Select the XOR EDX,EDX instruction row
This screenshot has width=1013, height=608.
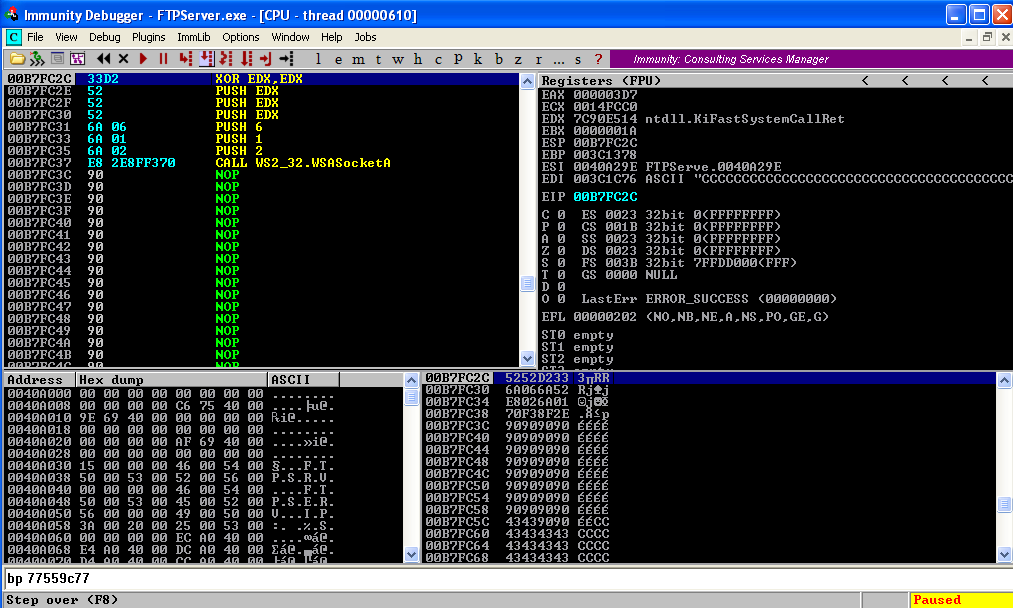pyautogui.click(x=262, y=79)
